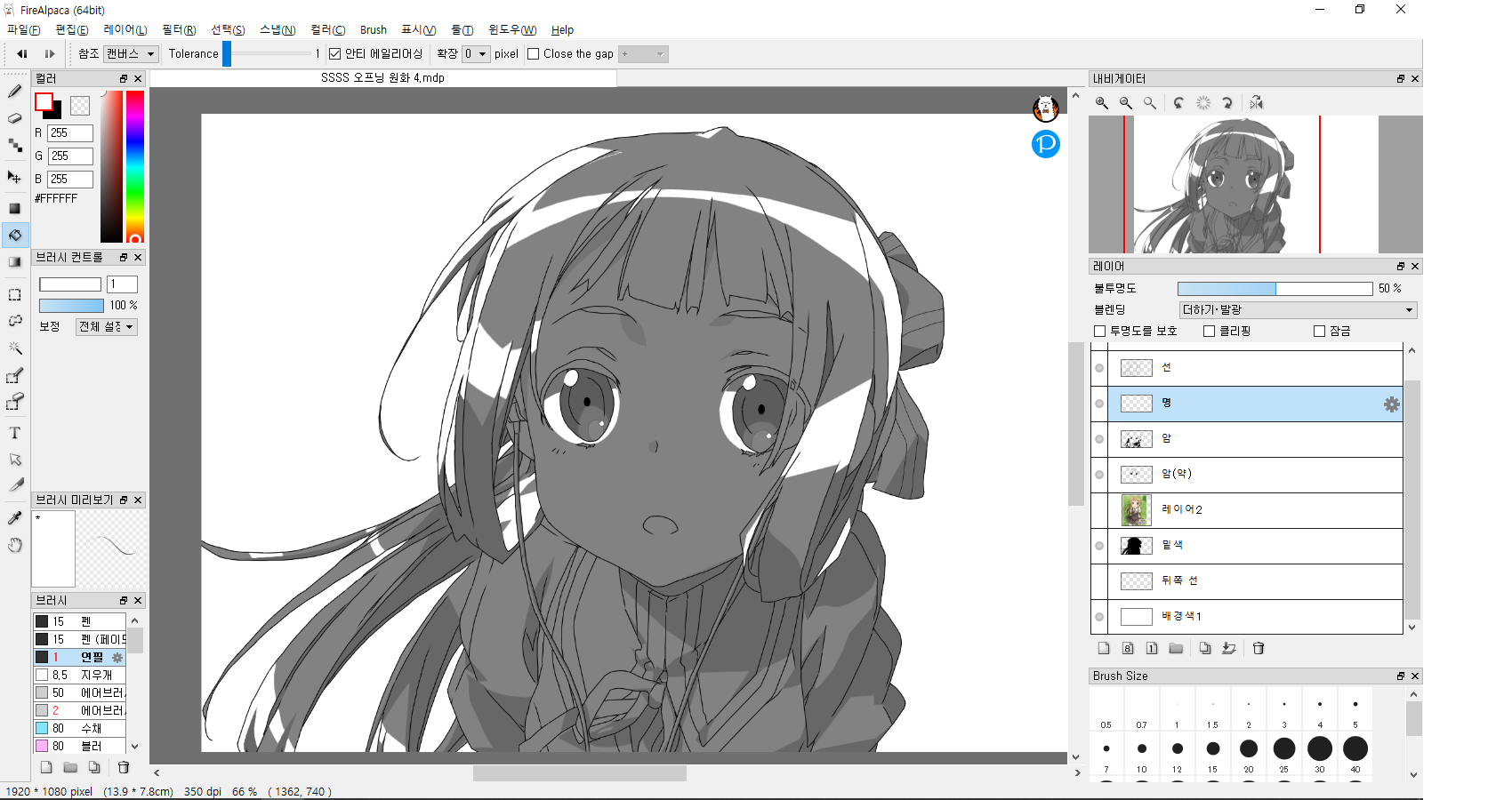Delete layer using the trash icon
Screen dimensions: 1512x800
click(x=1259, y=648)
